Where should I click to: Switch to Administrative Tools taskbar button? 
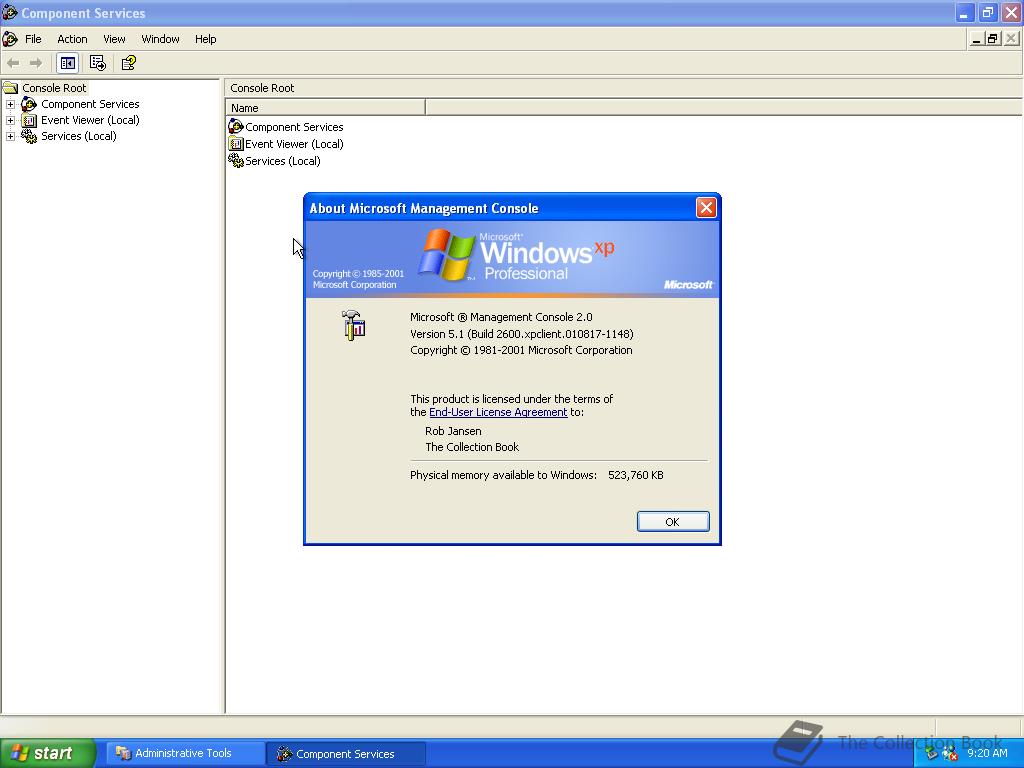(x=184, y=753)
